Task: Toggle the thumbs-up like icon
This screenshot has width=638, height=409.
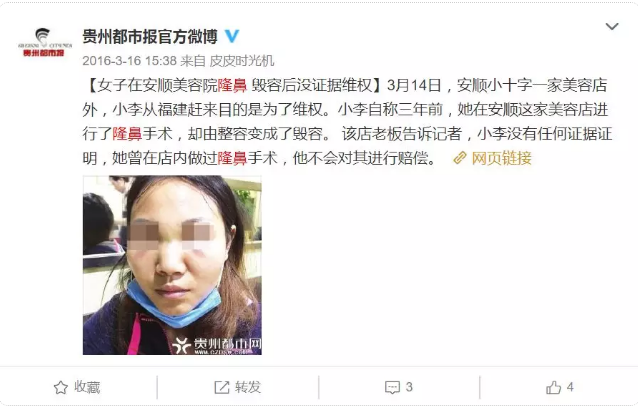Action: click(553, 387)
